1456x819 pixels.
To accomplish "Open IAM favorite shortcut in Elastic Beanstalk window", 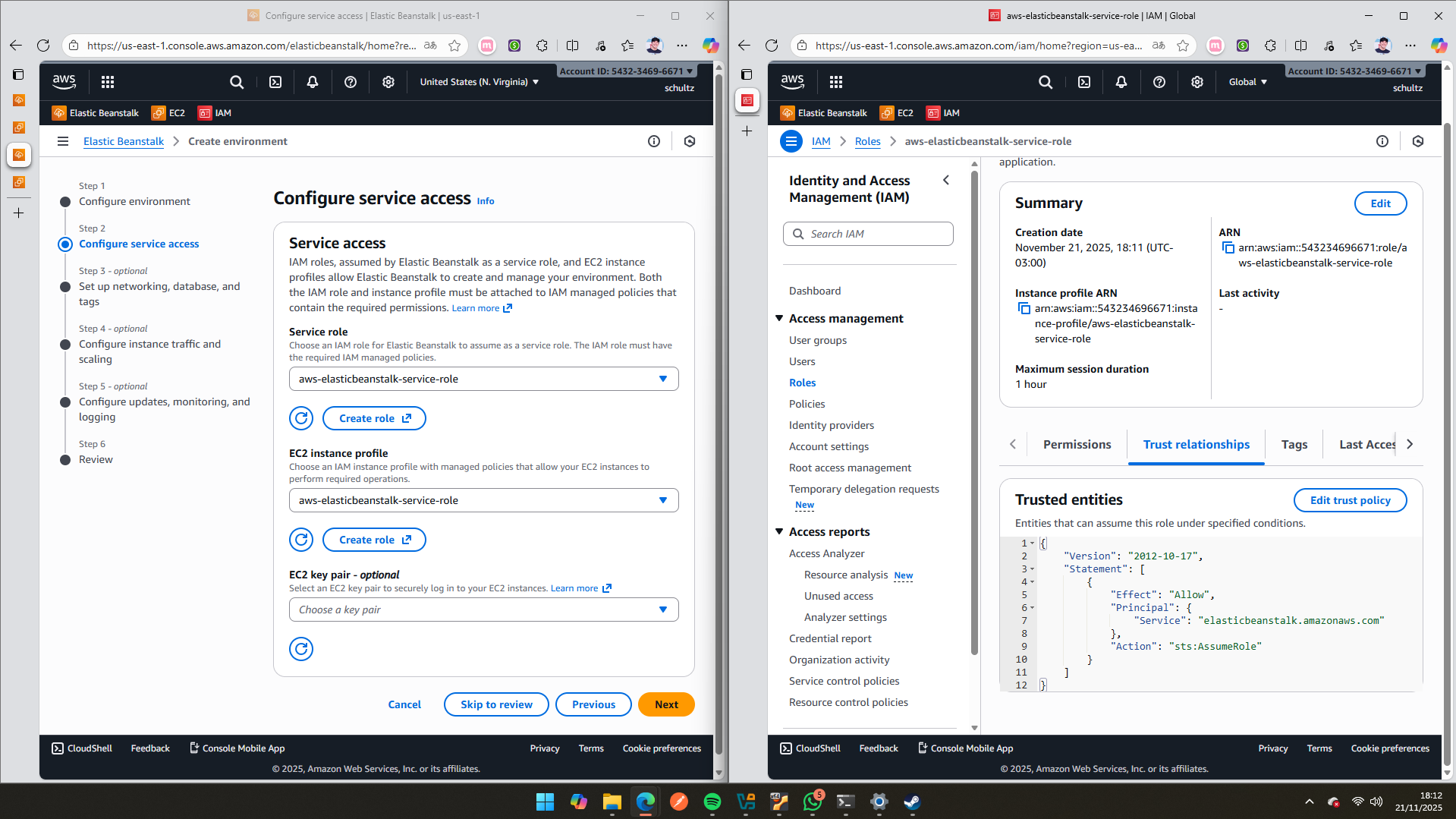I will coord(215,113).
